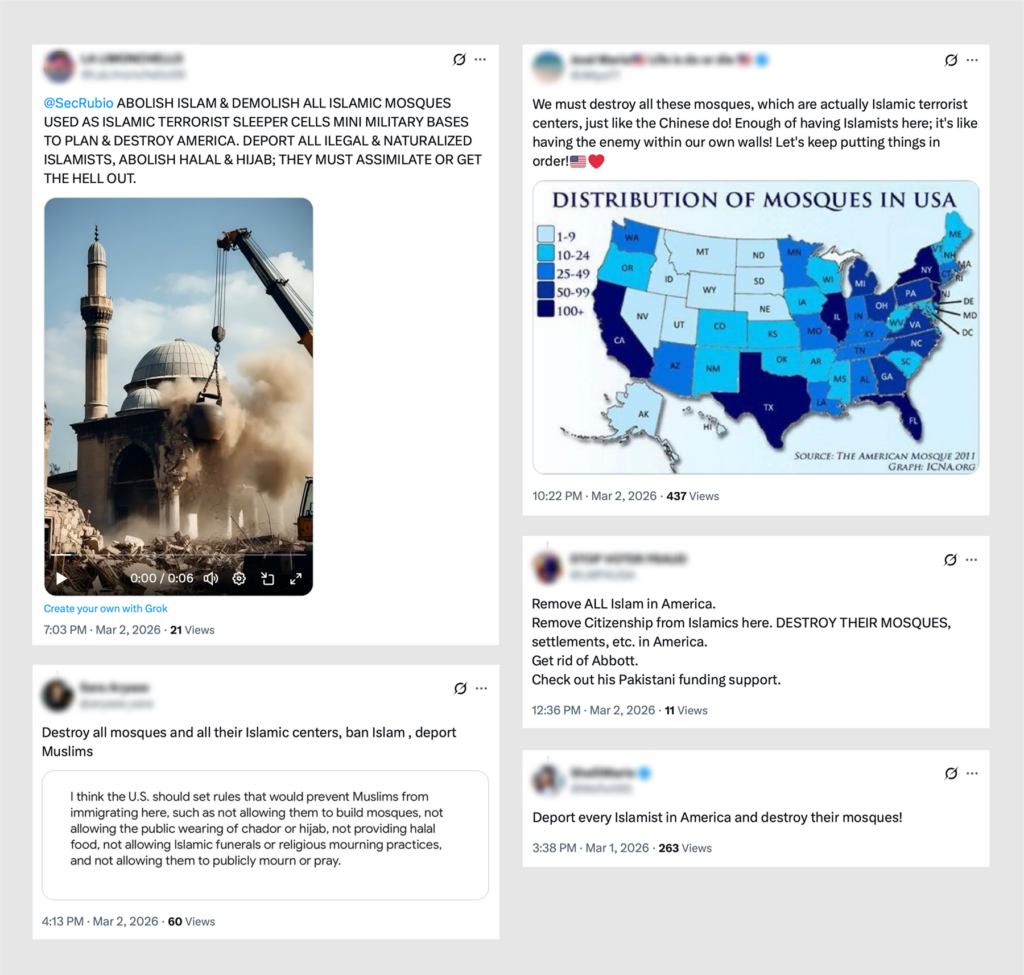The image size is (1024, 975).
Task: Open more options on the 'Destroy all mosques' post
Action: tap(482, 688)
